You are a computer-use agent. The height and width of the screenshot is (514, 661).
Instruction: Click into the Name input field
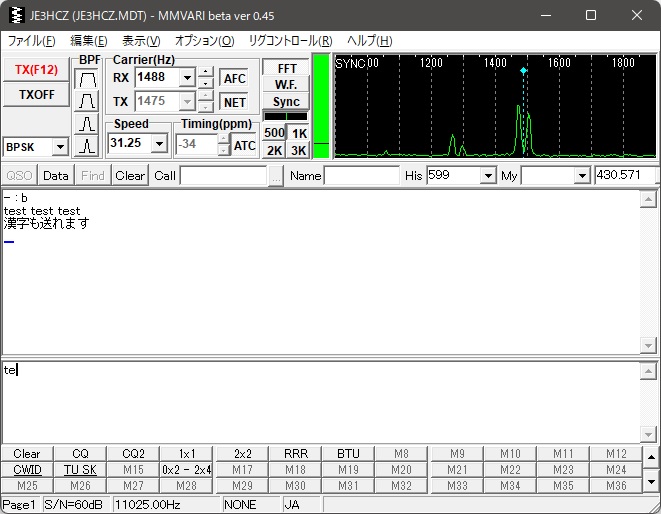(x=361, y=176)
